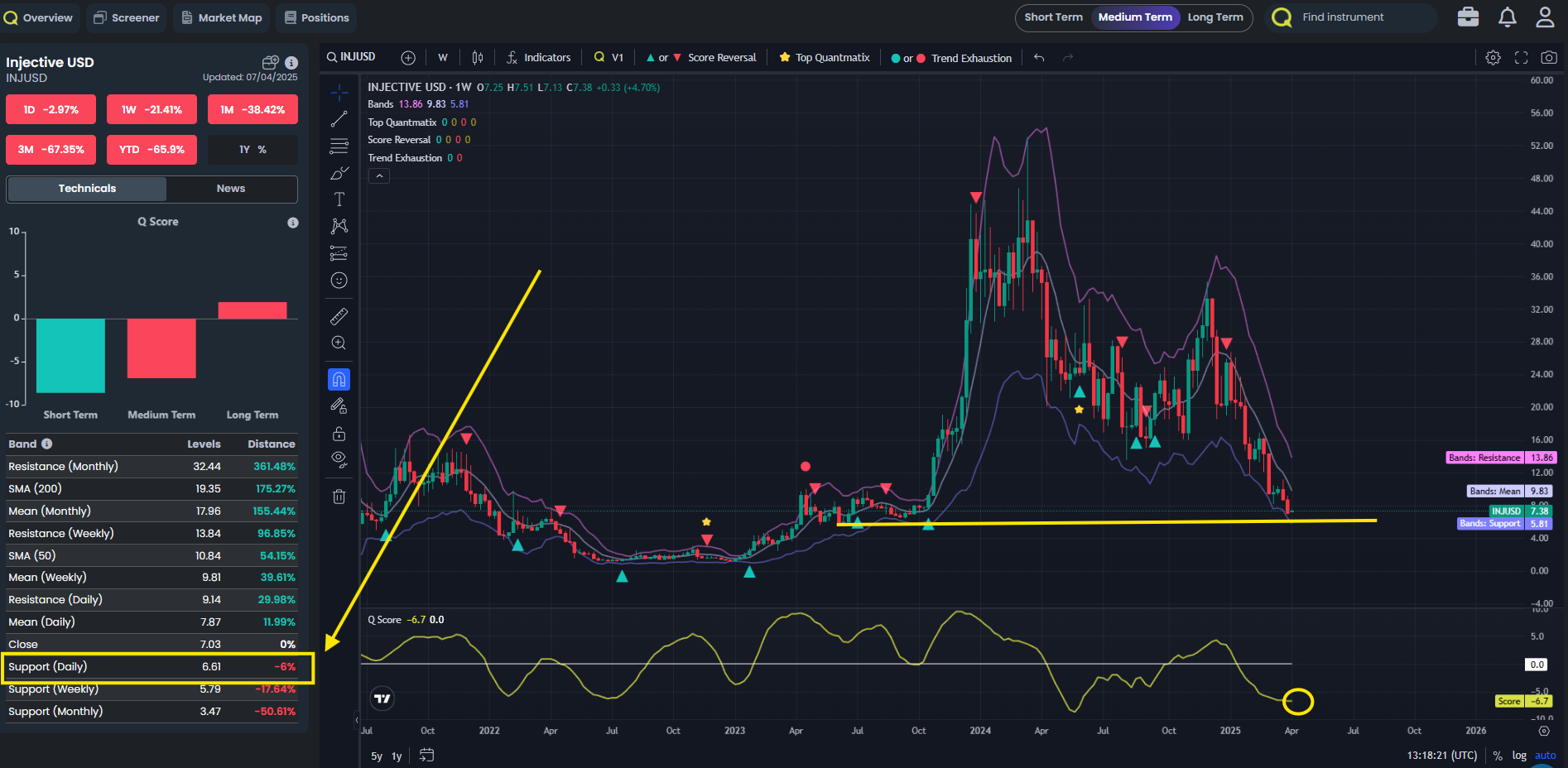Screen dimensions: 1568x768
Task: Open the Screener tab
Action: (127, 17)
